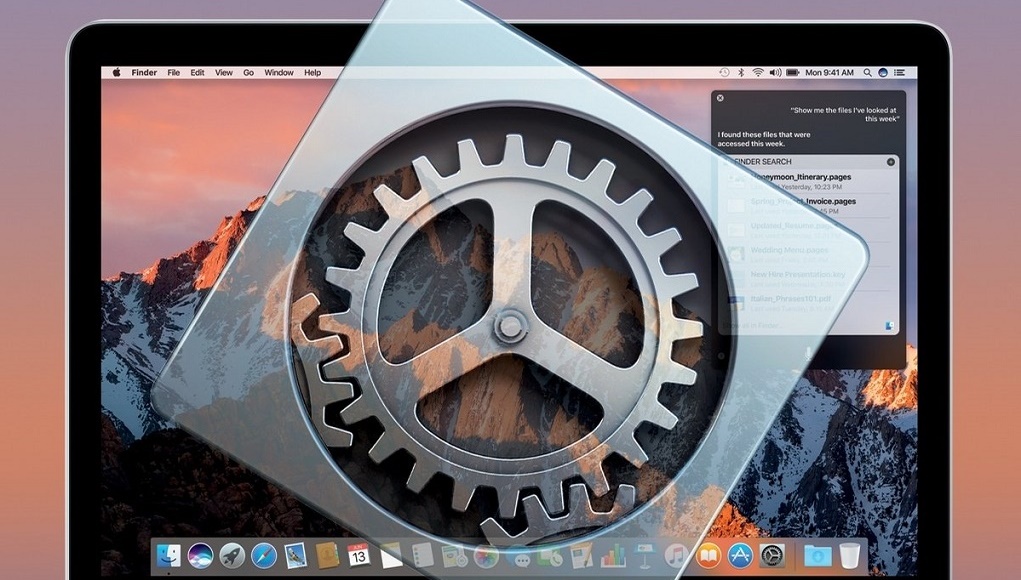Click Bluetooth icon in menu bar
This screenshot has width=1021, height=580.
pos(741,72)
